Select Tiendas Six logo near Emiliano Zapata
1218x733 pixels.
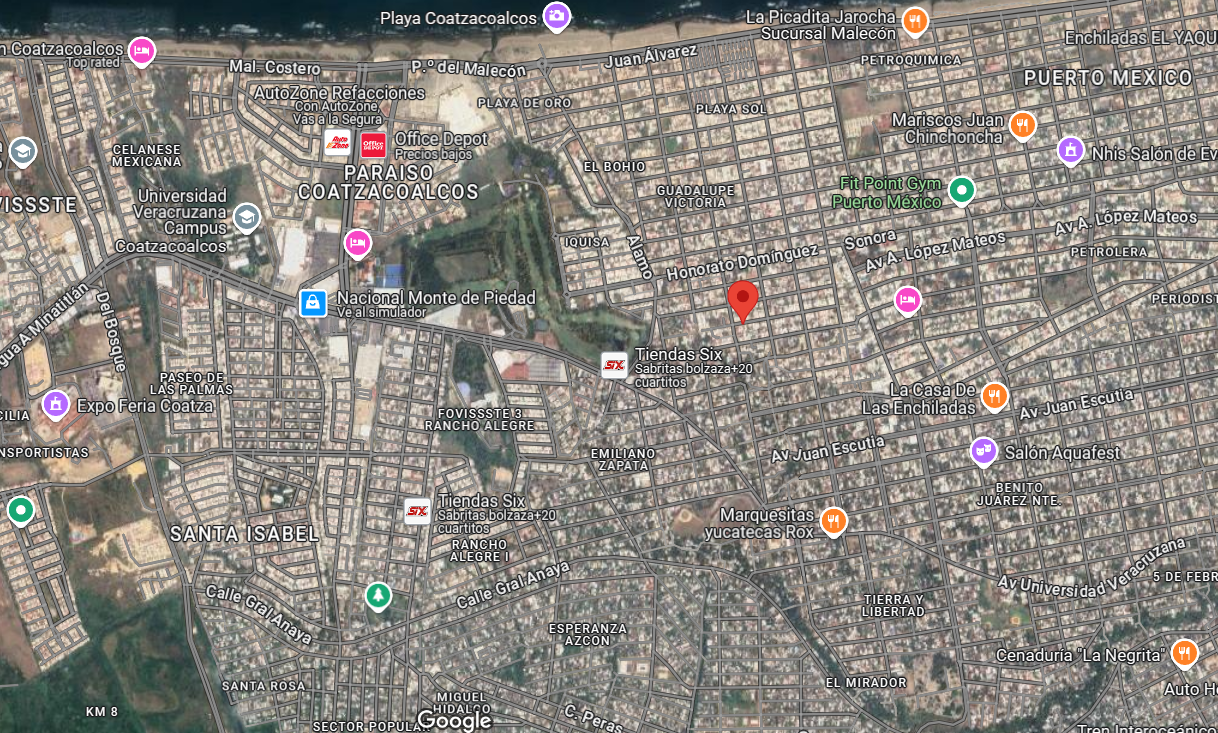coord(615,365)
